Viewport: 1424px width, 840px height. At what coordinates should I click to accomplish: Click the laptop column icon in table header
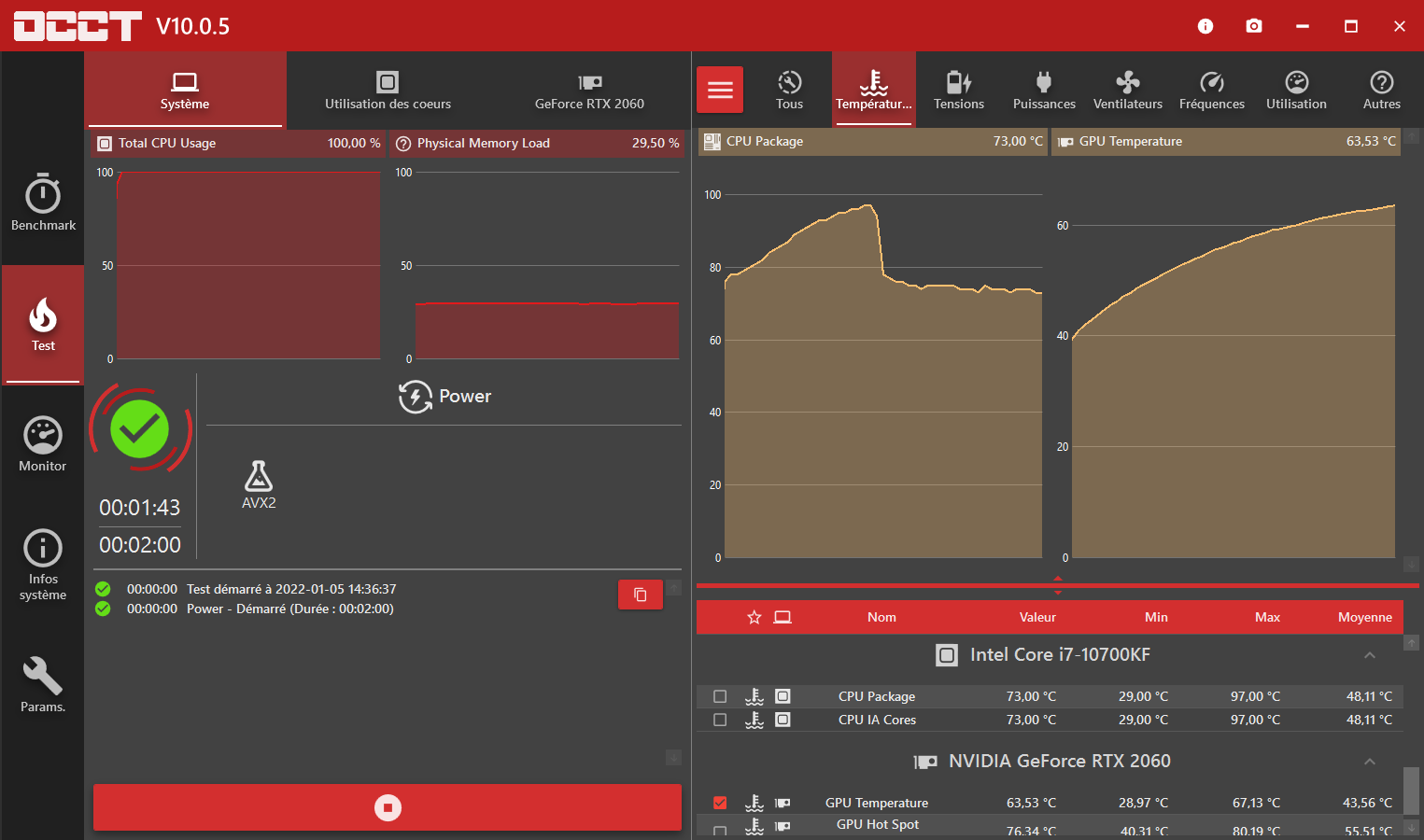coord(782,617)
